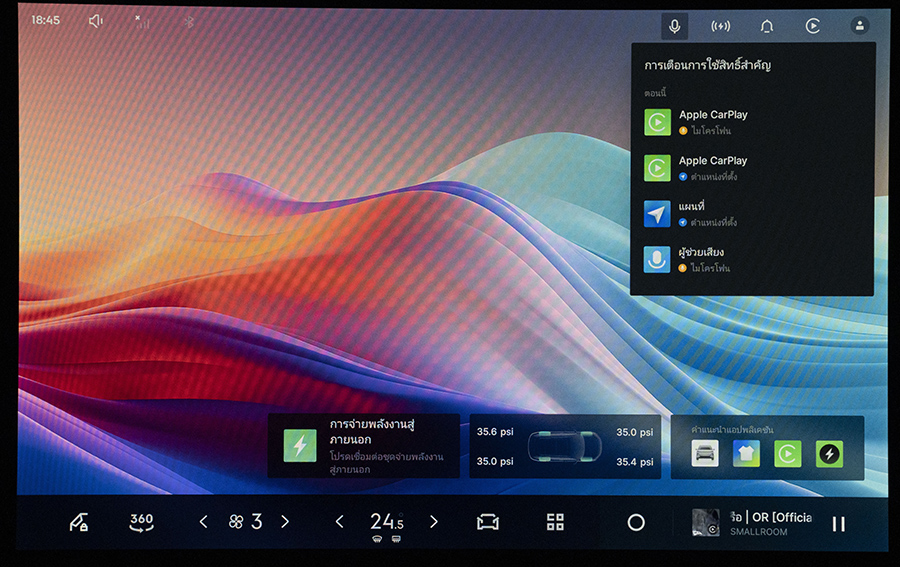Open the vehicle settings car icon
Screen dimensions: 900x567
coord(488,522)
